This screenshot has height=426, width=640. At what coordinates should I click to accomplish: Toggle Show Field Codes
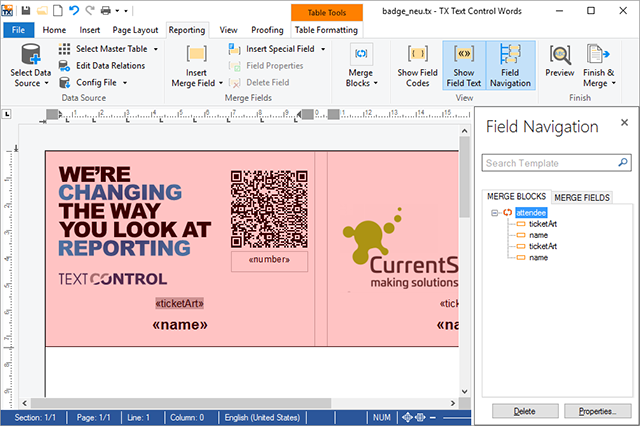tap(417, 65)
